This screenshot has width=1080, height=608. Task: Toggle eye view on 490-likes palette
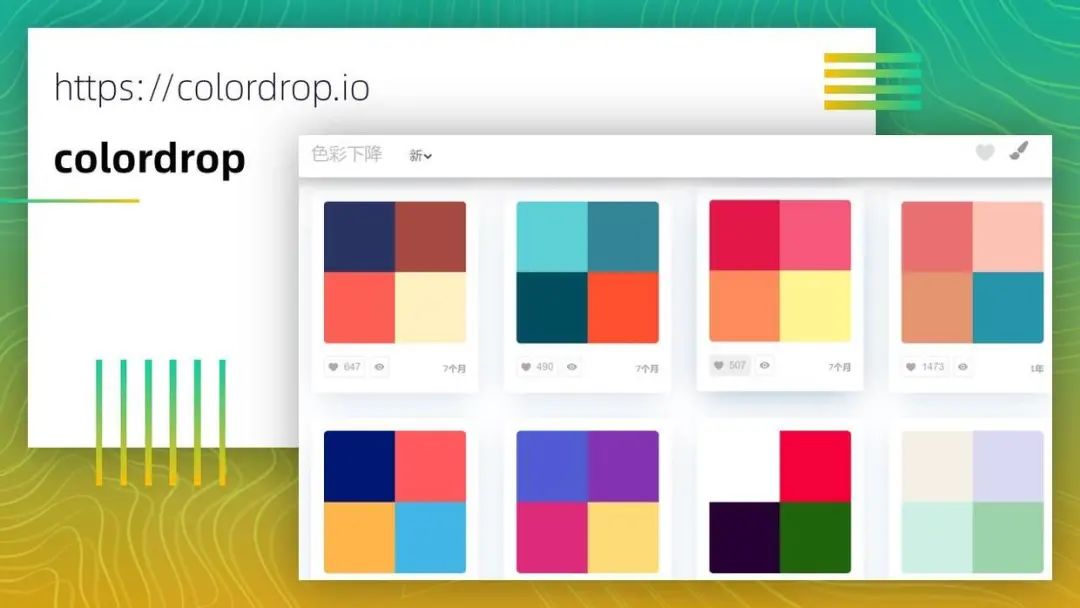pos(572,367)
